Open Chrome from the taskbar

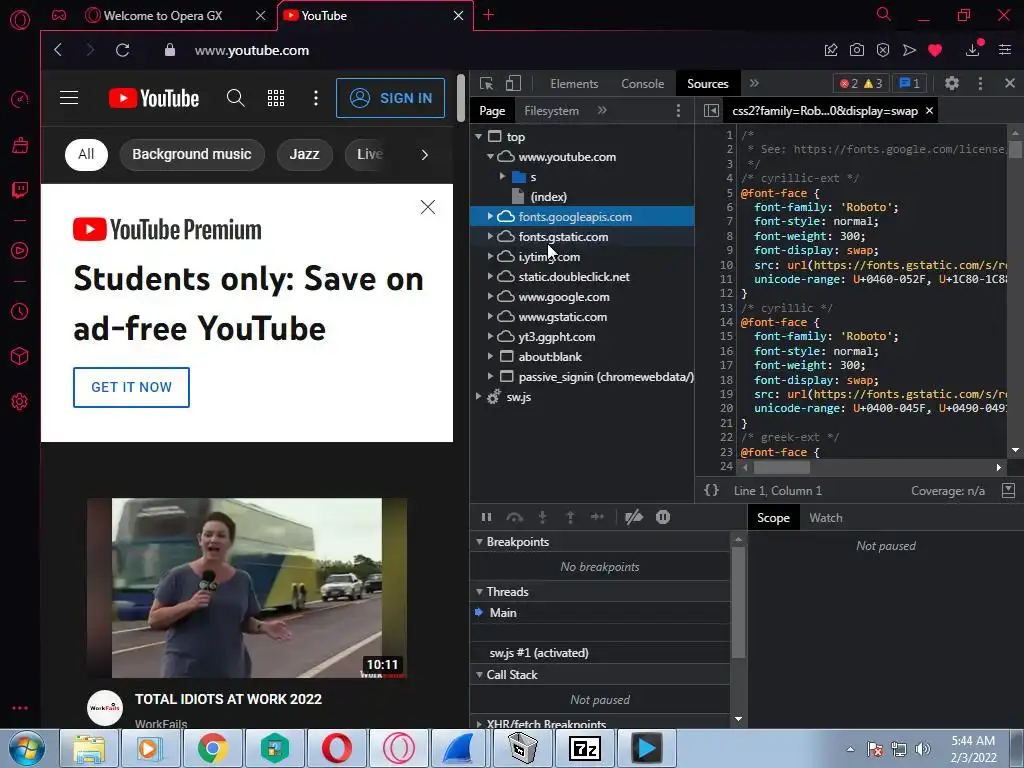click(x=213, y=748)
